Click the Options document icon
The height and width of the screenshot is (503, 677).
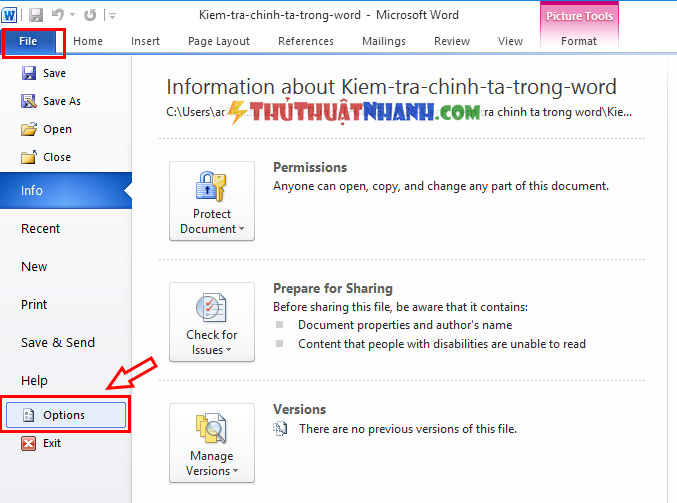28,415
